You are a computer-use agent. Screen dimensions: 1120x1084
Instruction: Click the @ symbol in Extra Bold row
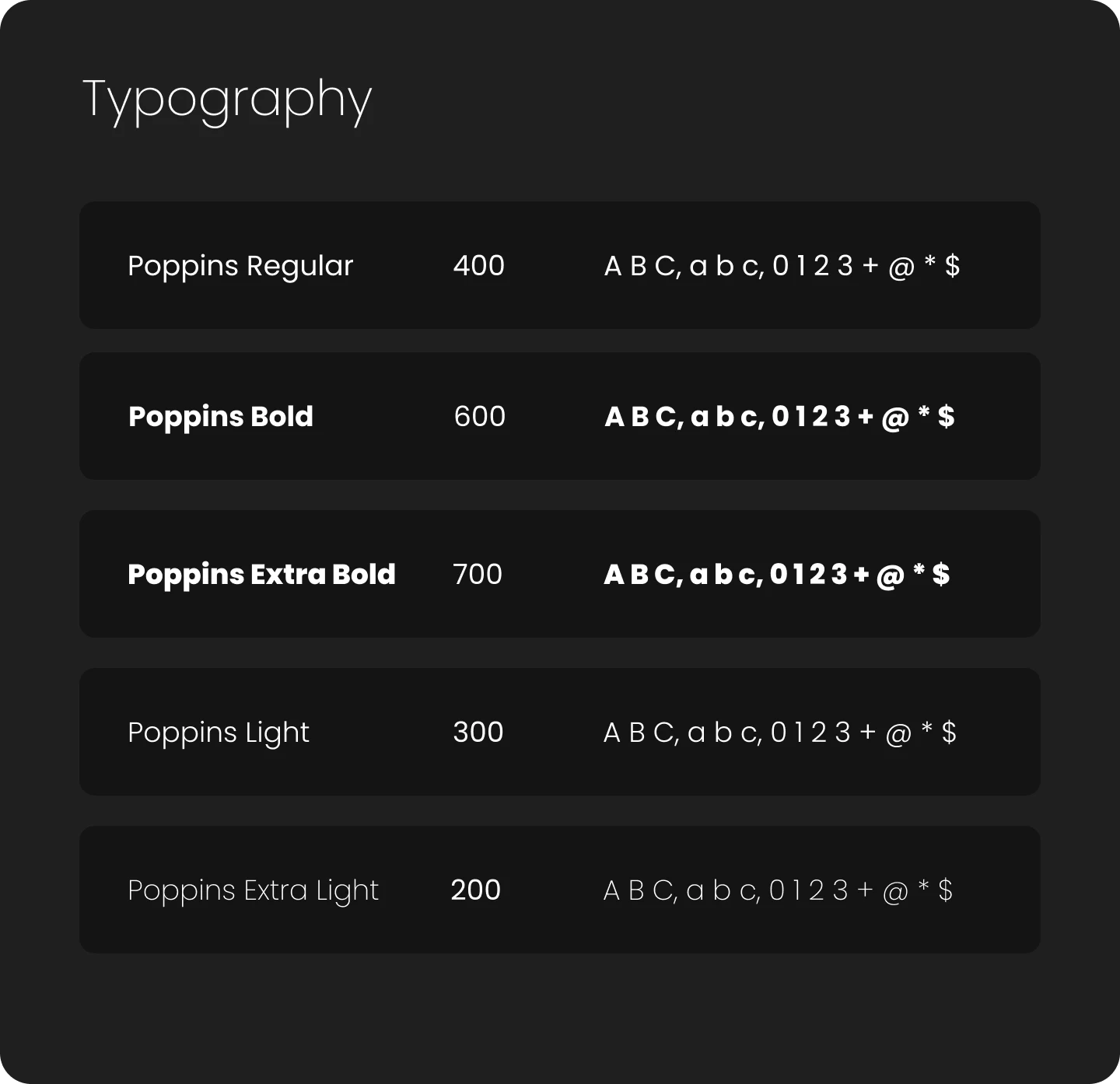point(891,575)
